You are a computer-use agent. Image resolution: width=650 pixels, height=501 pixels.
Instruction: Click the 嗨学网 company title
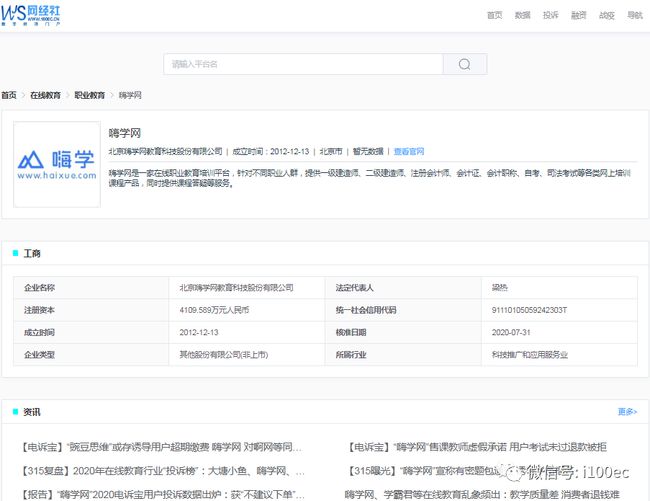tap(125, 133)
